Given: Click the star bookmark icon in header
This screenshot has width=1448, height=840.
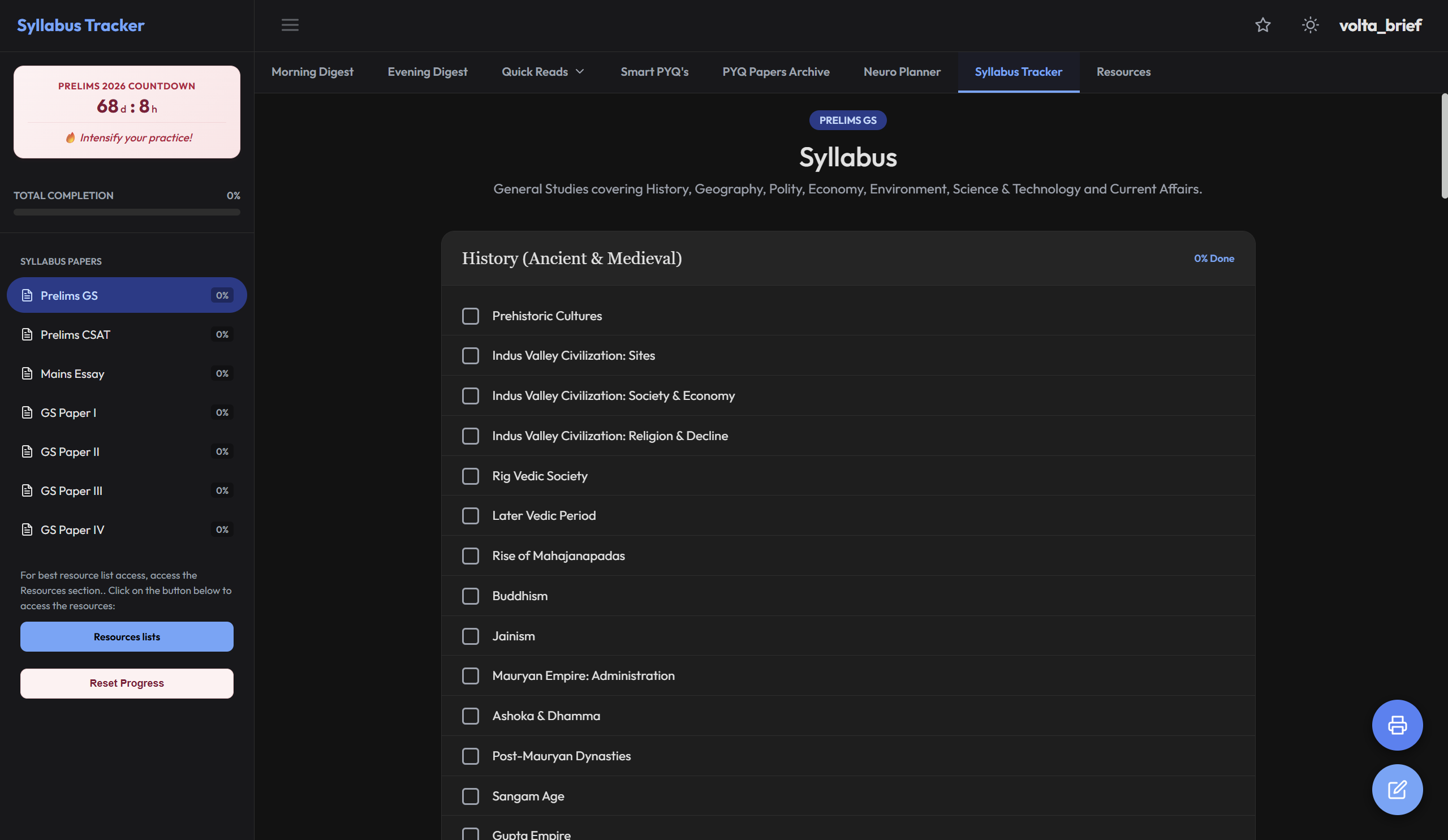Looking at the screenshot, I should point(1262,25).
